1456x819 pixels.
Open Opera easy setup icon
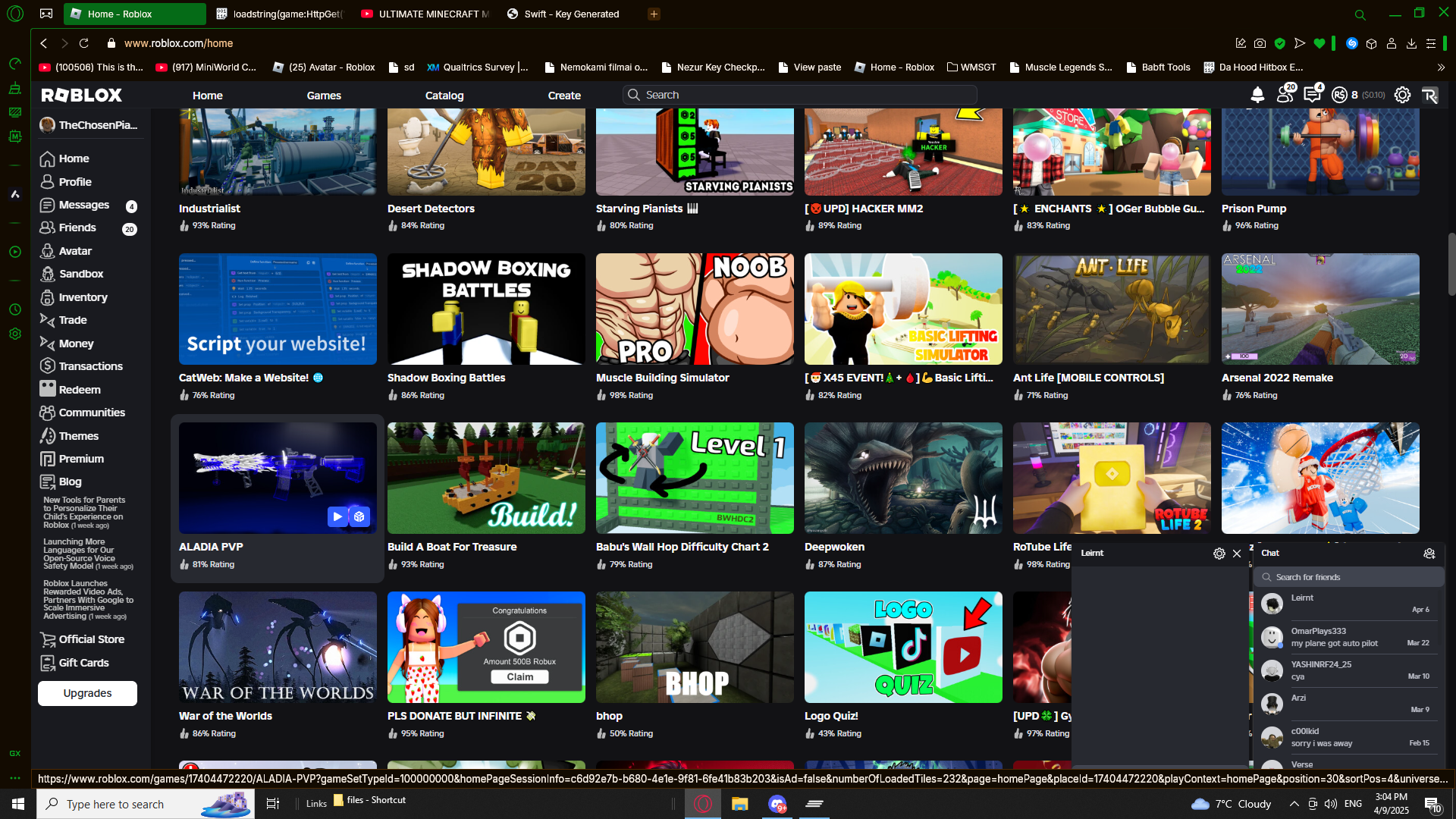coord(1431,43)
